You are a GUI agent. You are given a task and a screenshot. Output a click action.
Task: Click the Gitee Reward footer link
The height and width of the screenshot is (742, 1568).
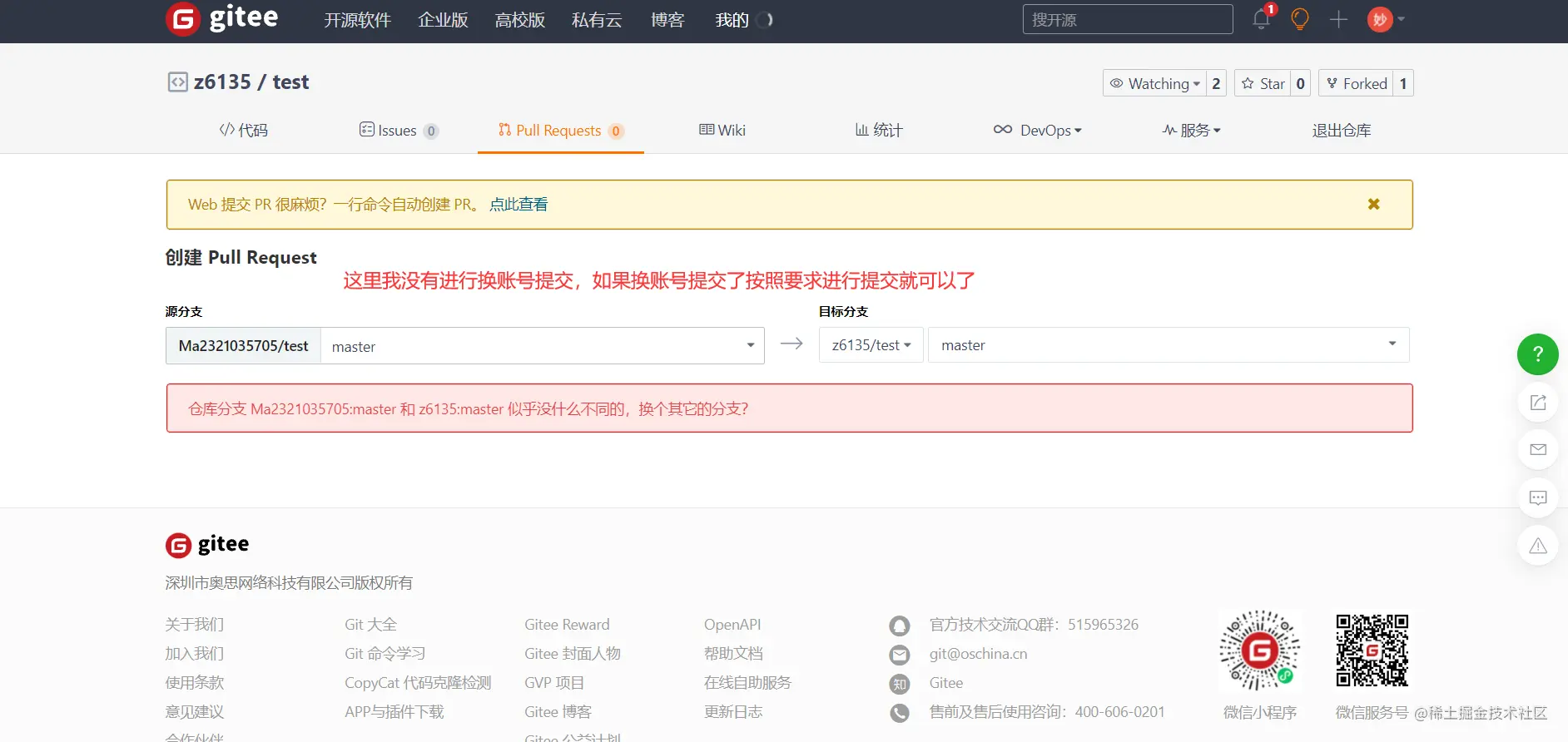[568, 625]
